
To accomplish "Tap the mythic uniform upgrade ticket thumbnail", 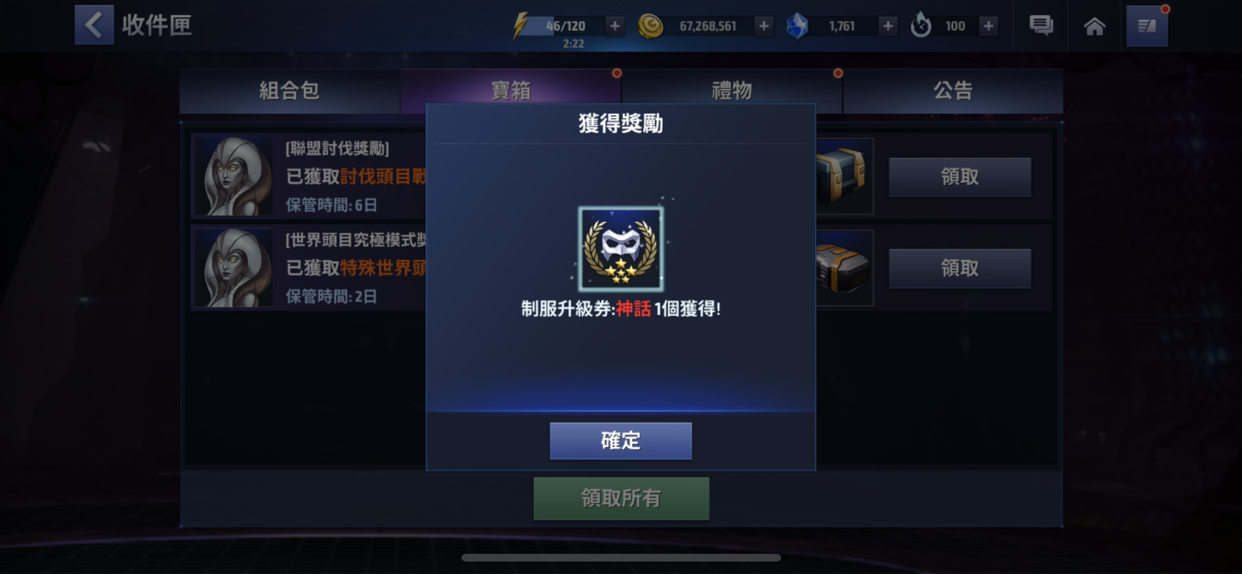I will pyautogui.click(x=621, y=249).
